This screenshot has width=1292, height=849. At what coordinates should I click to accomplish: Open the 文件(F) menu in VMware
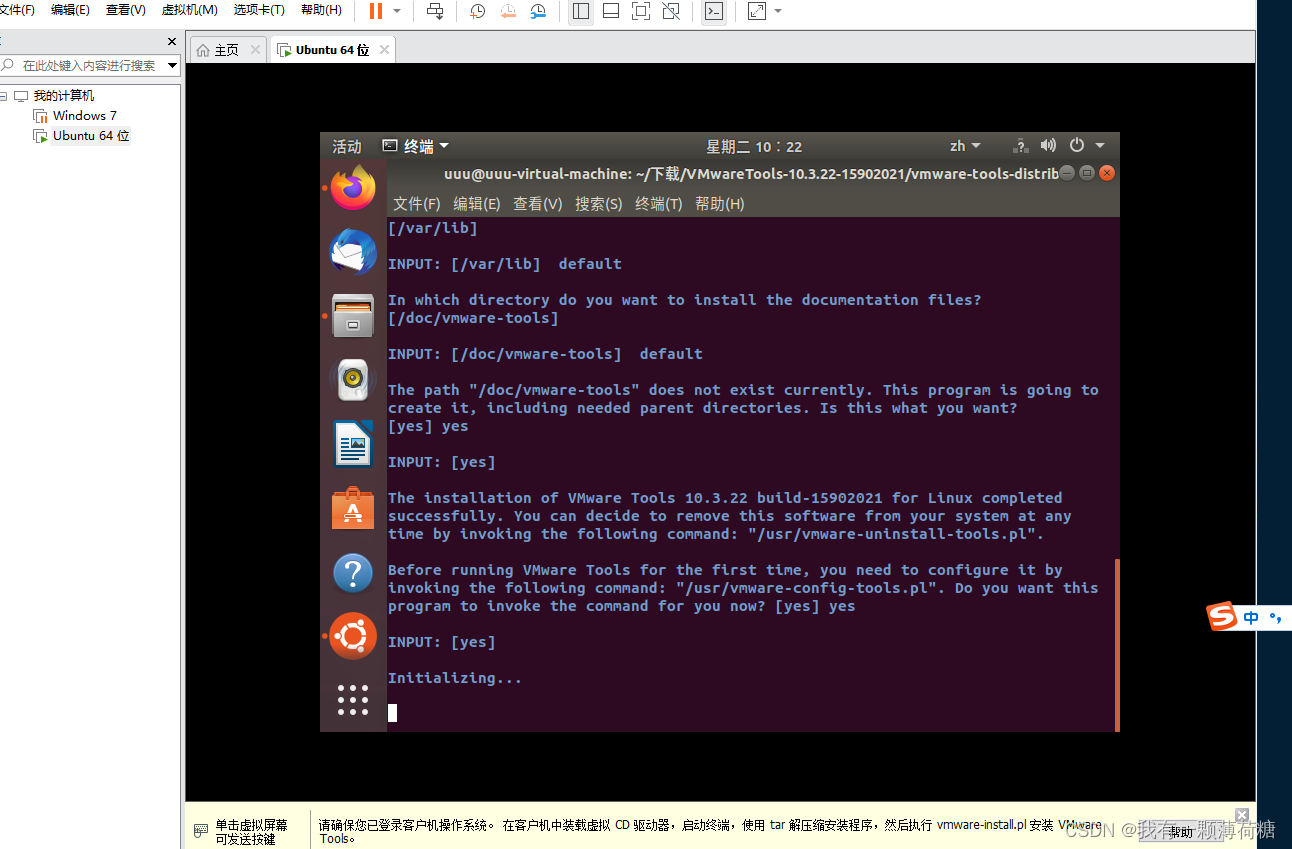(x=17, y=10)
